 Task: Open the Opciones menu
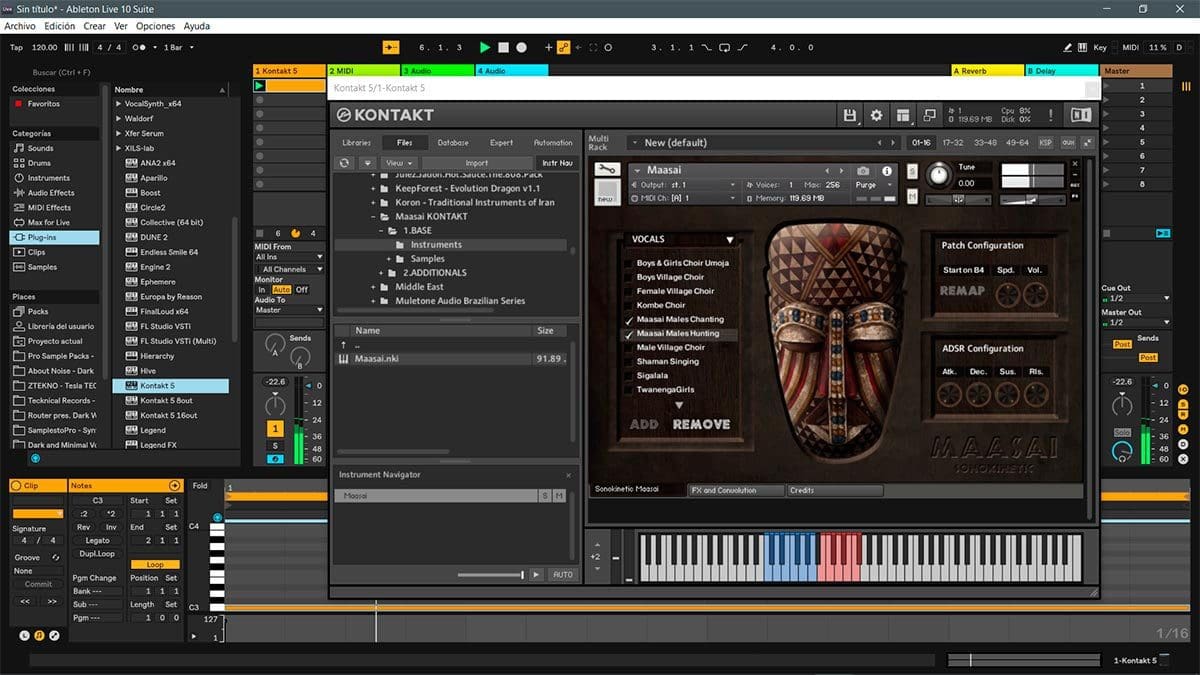(155, 26)
